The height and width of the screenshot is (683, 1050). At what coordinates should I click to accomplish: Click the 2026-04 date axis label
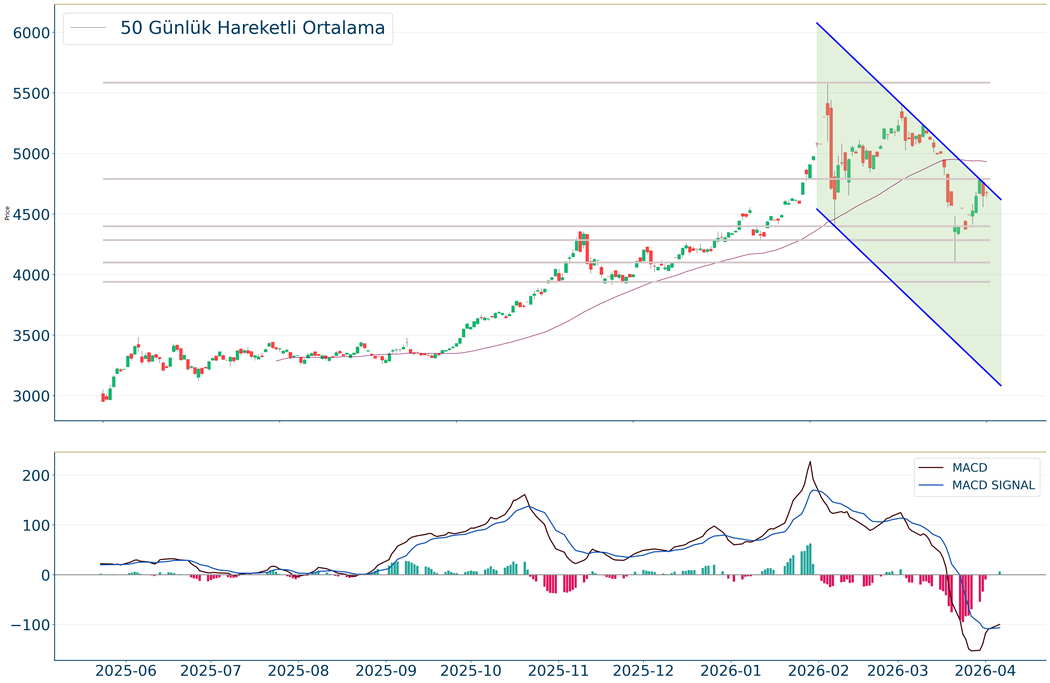(985, 670)
